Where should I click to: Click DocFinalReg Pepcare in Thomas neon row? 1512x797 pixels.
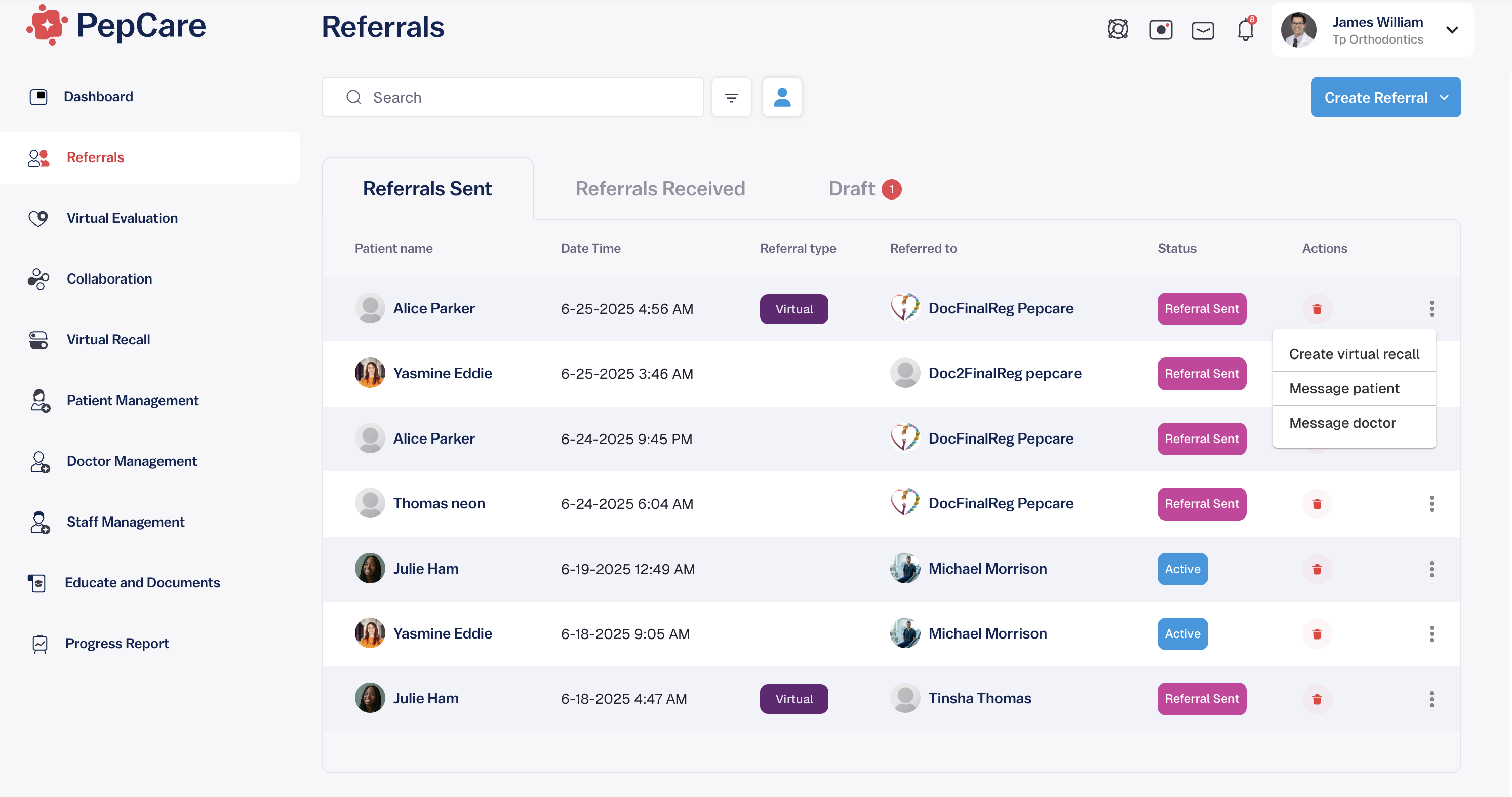[x=1001, y=503]
